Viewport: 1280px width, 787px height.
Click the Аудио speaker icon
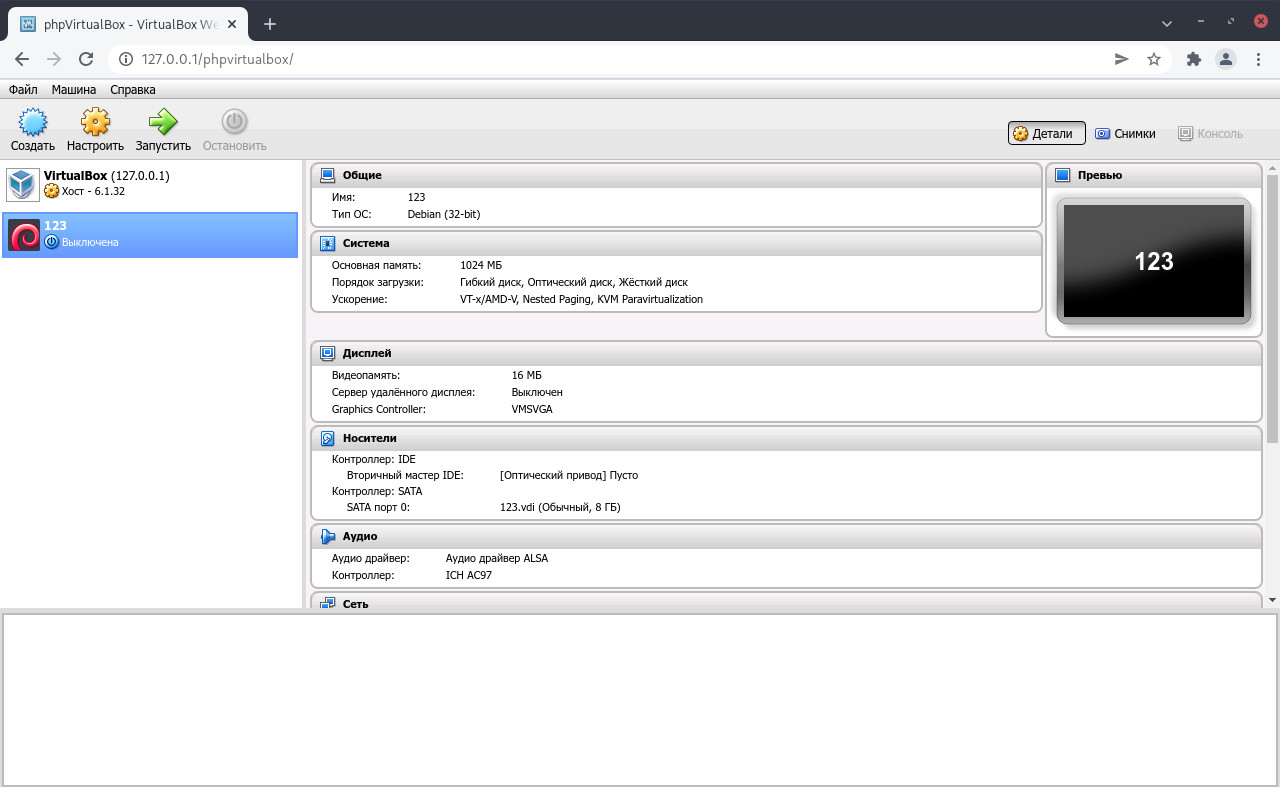(327, 536)
